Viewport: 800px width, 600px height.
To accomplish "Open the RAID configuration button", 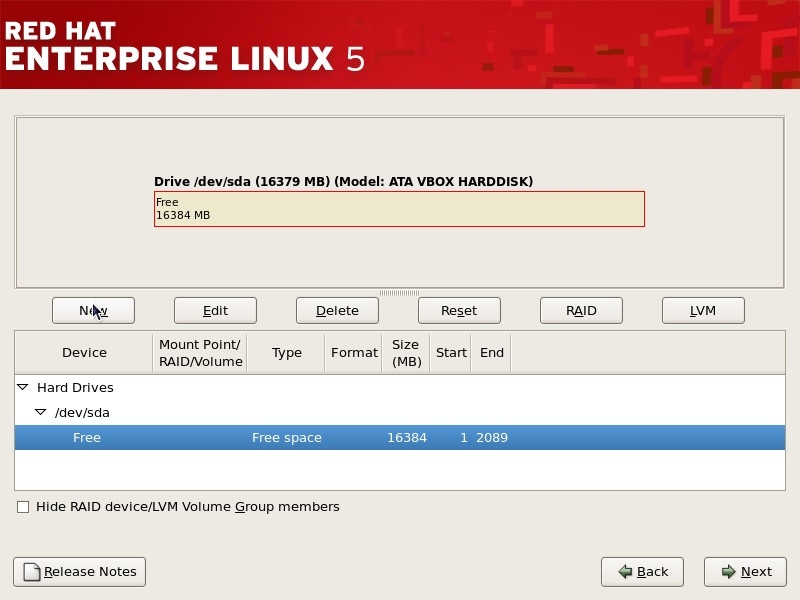I will (x=581, y=310).
